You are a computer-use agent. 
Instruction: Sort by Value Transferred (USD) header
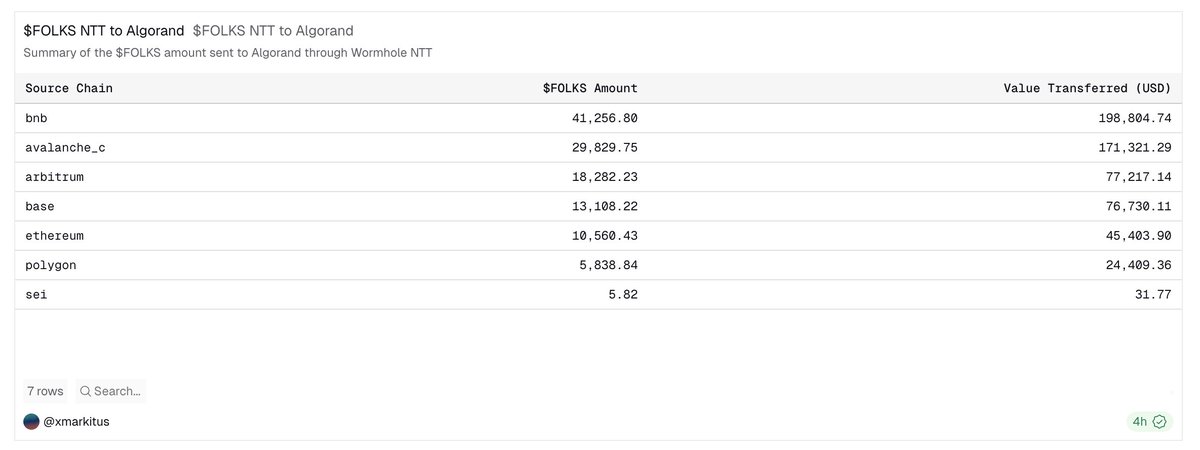click(1087, 88)
